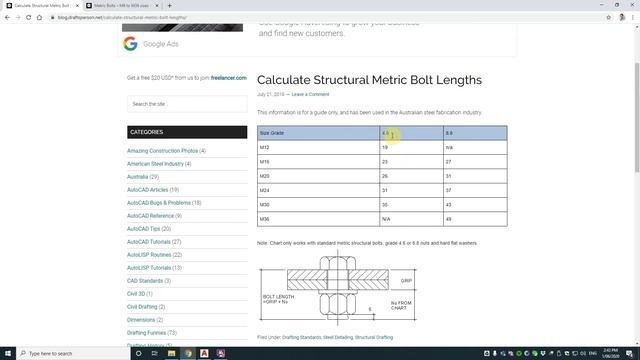Open the Structural Drafting filed-under link

pyautogui.click(x=374, y=338)
